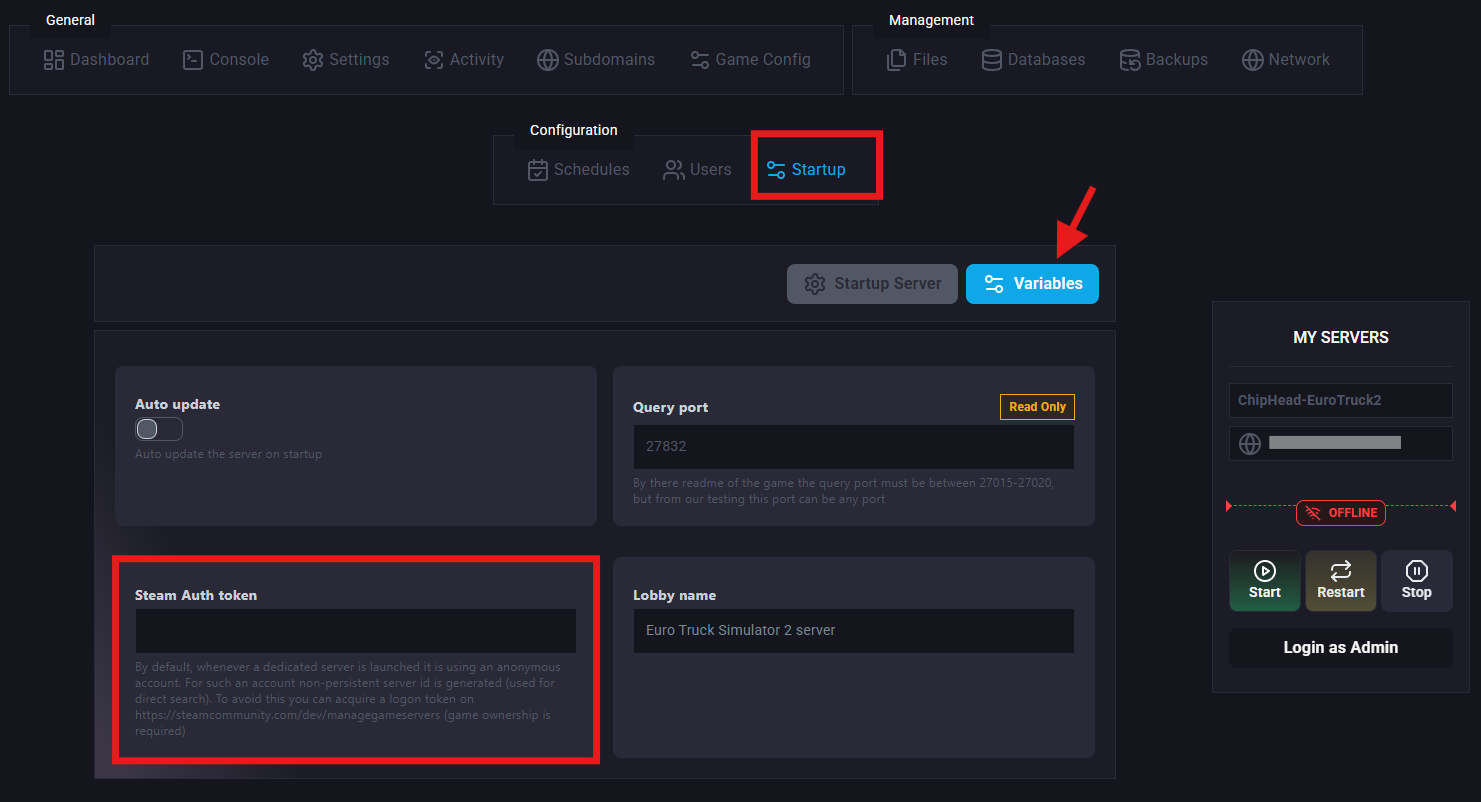The height and width of the screenshot is (802, 1481).
Task: Click the Dashboard grid icon
Action: (x=54, y=60)
